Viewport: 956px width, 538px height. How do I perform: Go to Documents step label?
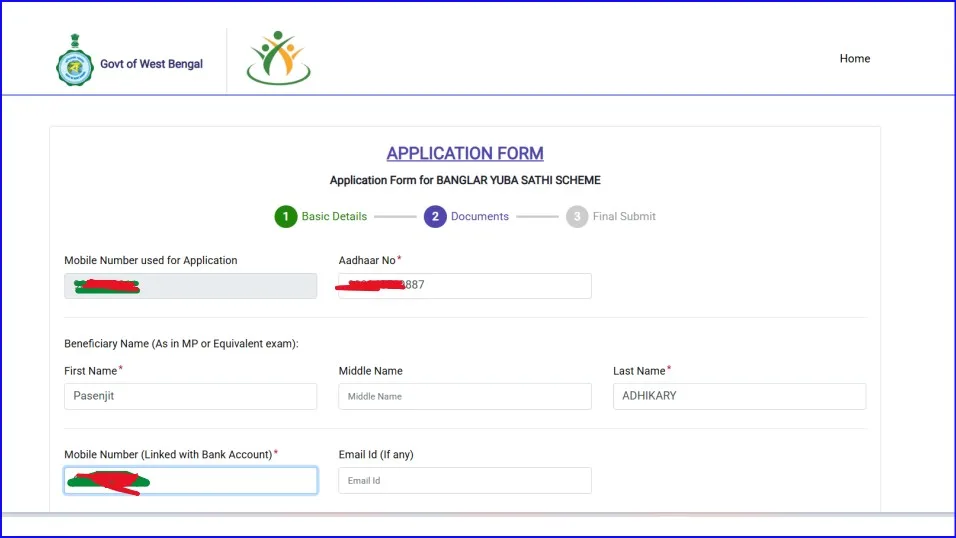(480, 217)
